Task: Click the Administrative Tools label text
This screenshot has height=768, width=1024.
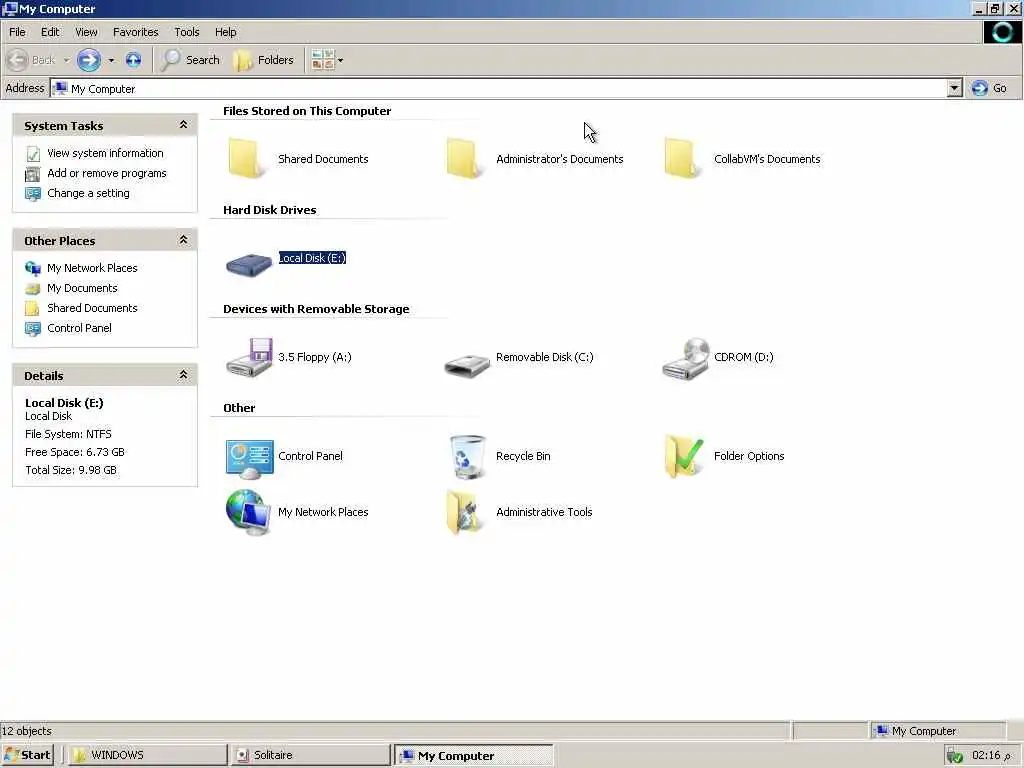Action: pos(544,512)
